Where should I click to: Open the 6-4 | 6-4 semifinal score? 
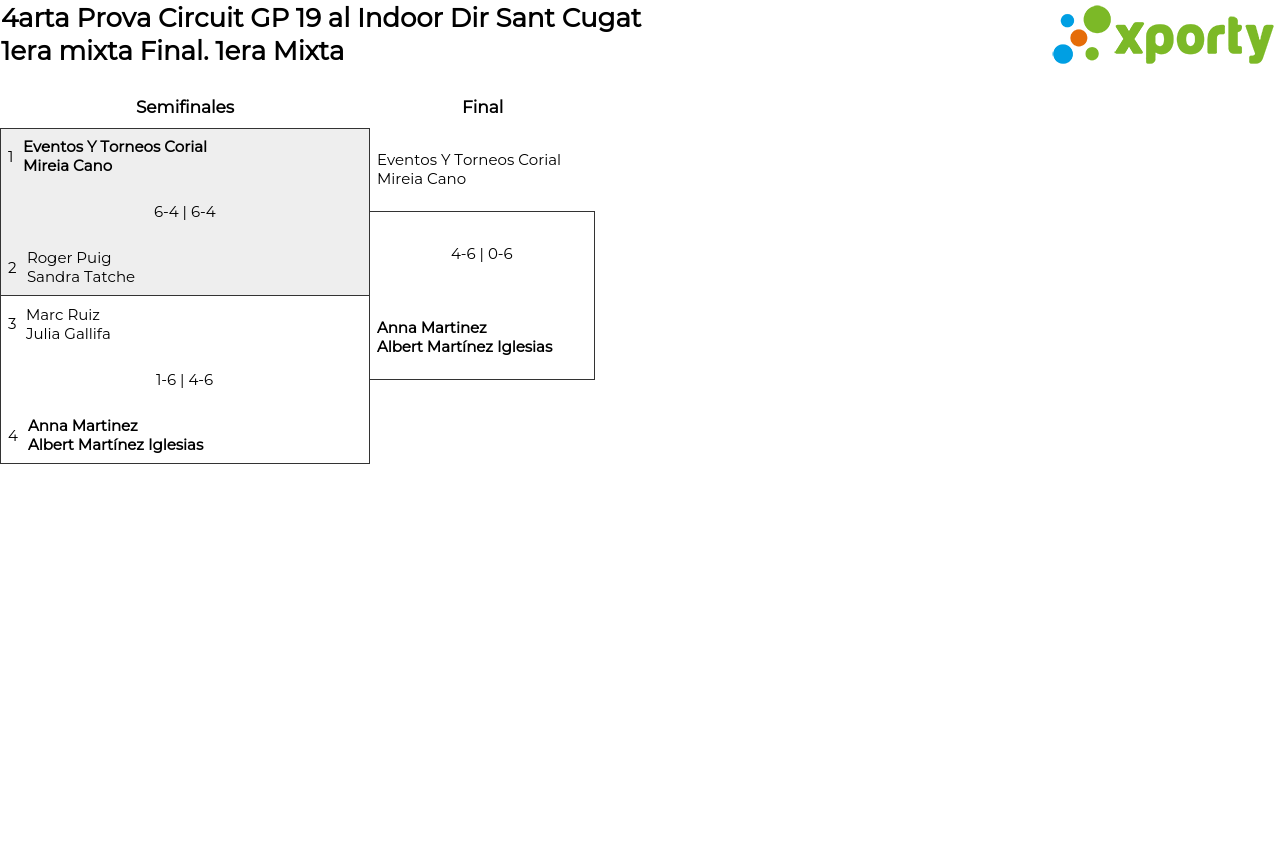[x=185, y=212]
